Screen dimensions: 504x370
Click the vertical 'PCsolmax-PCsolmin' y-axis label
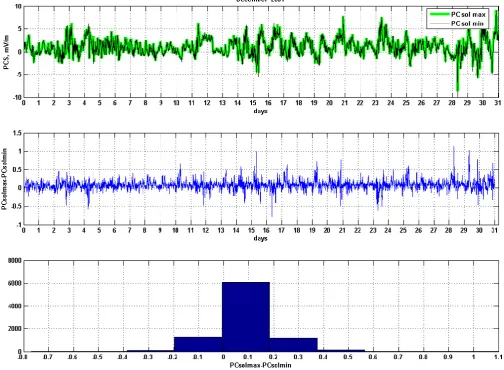(x=5, y=179)
